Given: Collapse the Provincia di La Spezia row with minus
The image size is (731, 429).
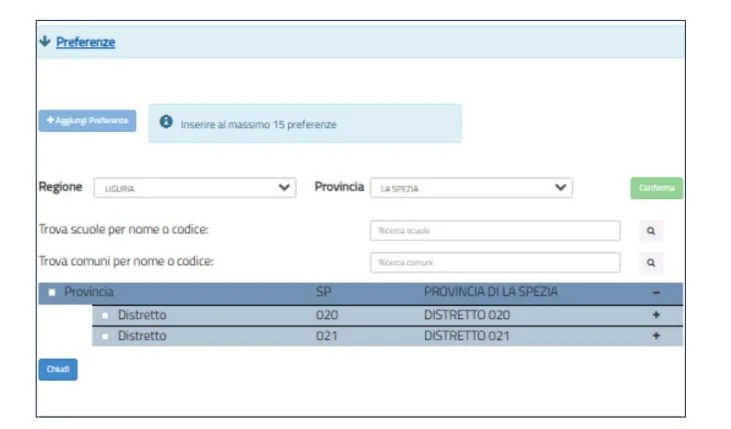Looking at the screenshot, I should tap(656, 293).
